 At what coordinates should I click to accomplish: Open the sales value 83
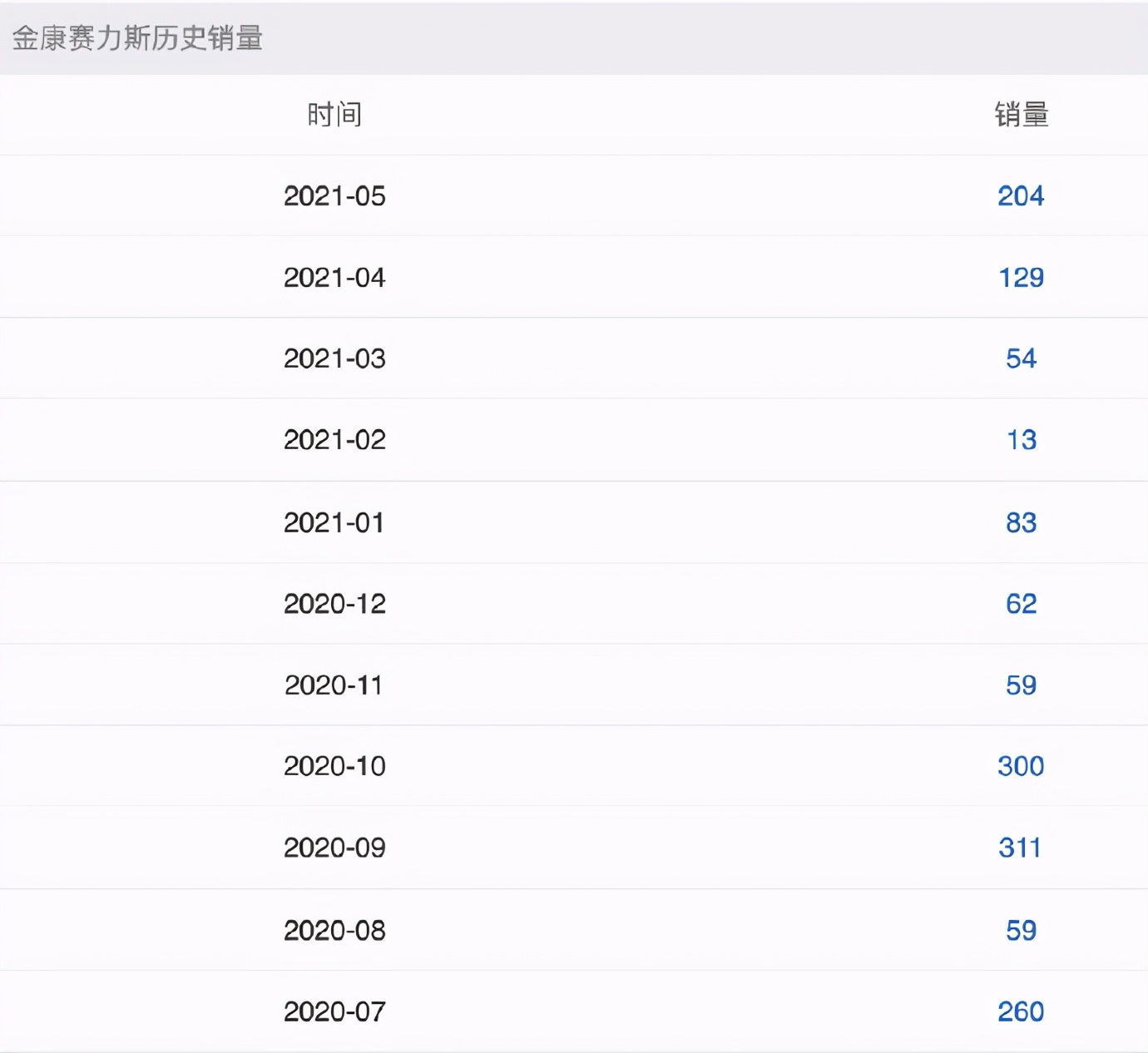click(x=1021, y=522)
